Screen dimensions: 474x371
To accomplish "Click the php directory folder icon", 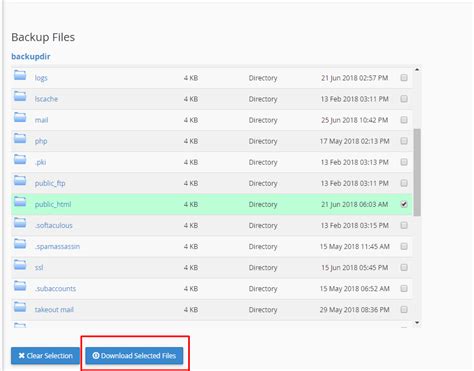I will click(x=20, y=138).
